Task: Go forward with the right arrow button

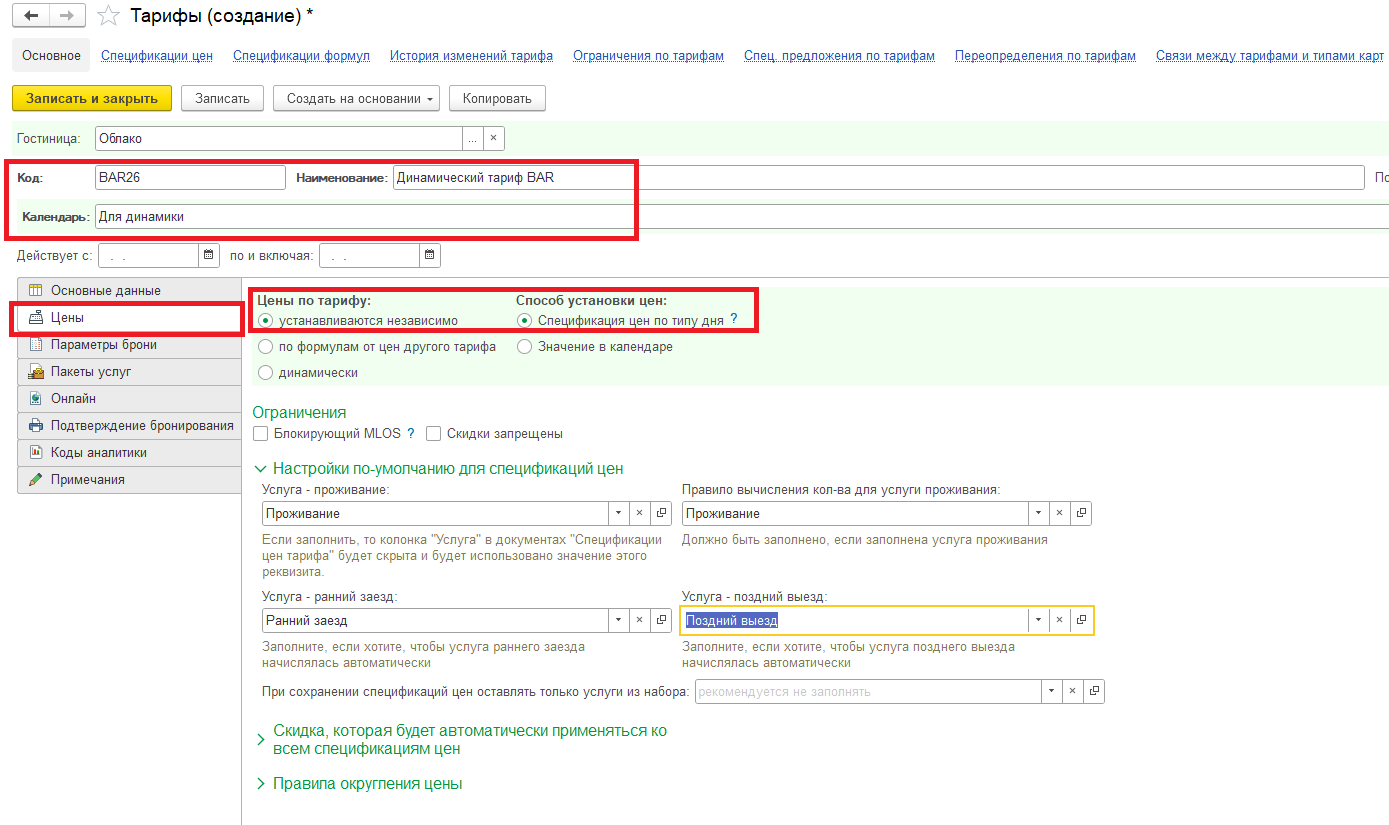Action: [x=67, y=15]
